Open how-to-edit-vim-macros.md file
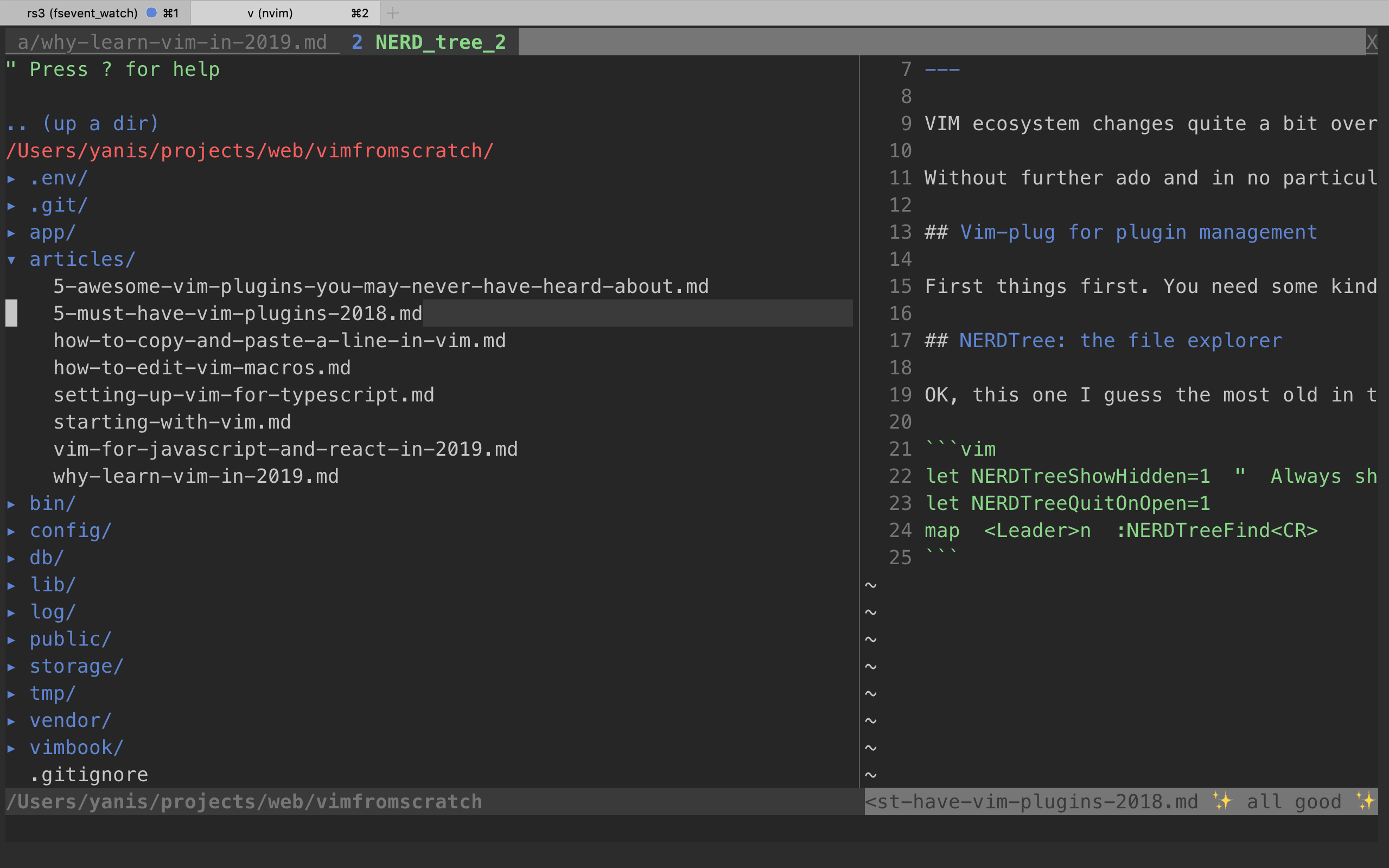The image size is (1389, 868). tap(201, 367)
